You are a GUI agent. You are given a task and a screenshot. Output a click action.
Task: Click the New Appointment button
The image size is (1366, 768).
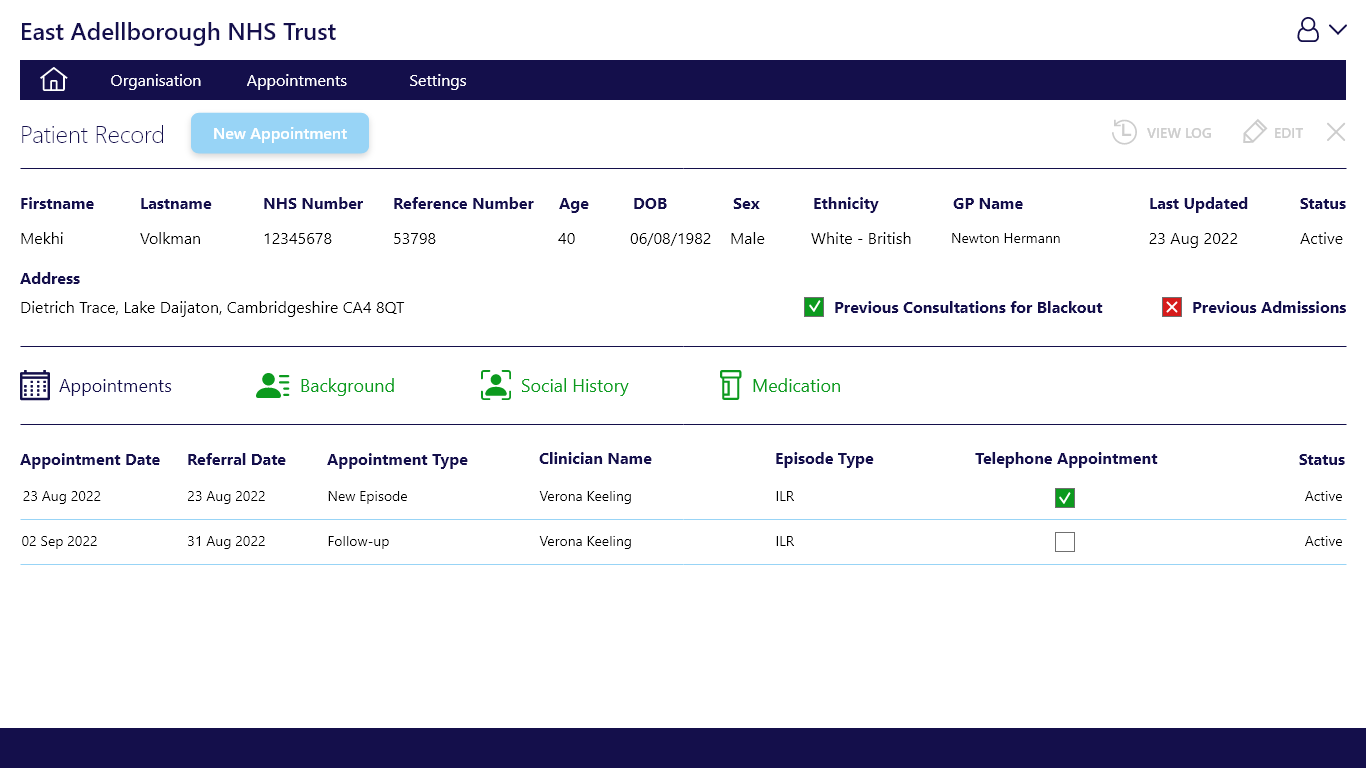coord(280,134)
